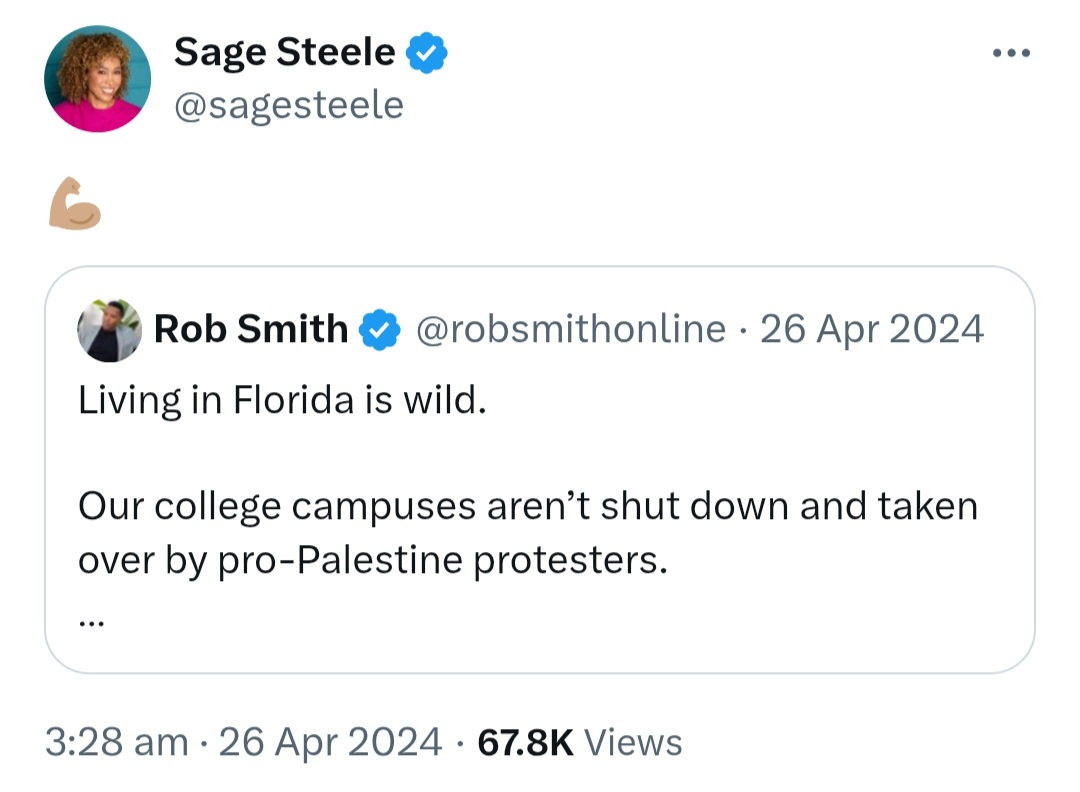Click the 3:28 am timestamp

click(x=116, y=742)
